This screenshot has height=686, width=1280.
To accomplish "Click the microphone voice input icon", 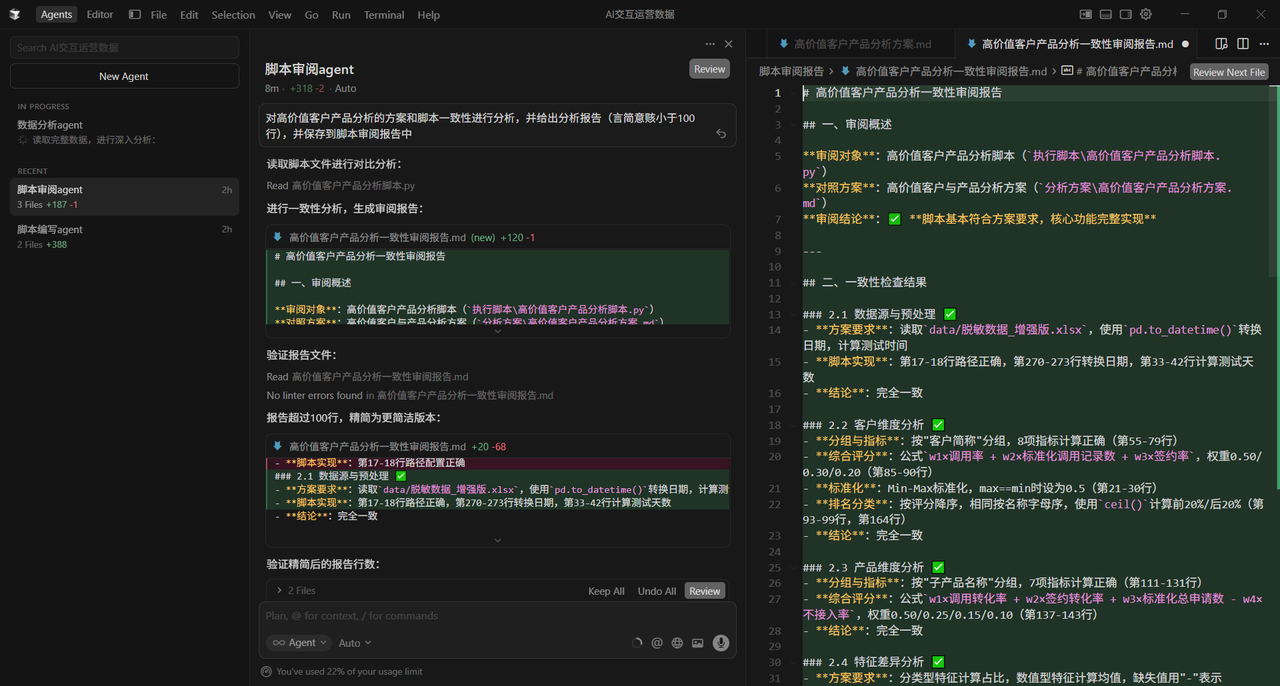I will 720,643.
